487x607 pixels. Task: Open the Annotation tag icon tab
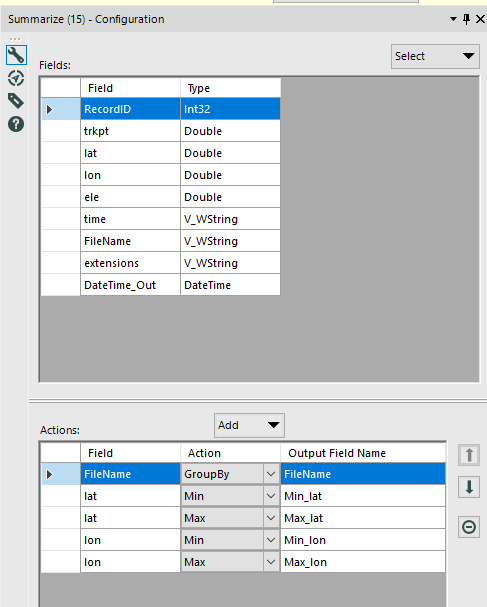tap(16, 101)
